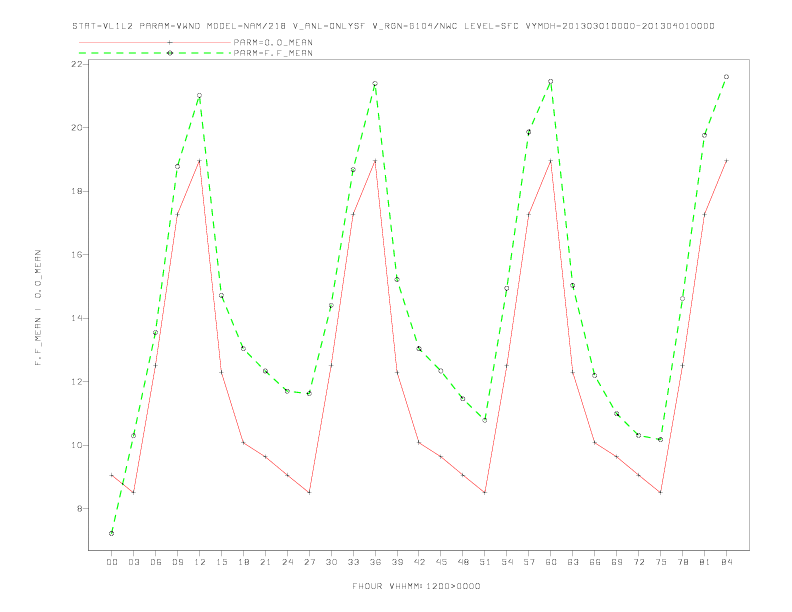Click the x-axis tick label 36

pyautogui.click(x=375, y=562)
